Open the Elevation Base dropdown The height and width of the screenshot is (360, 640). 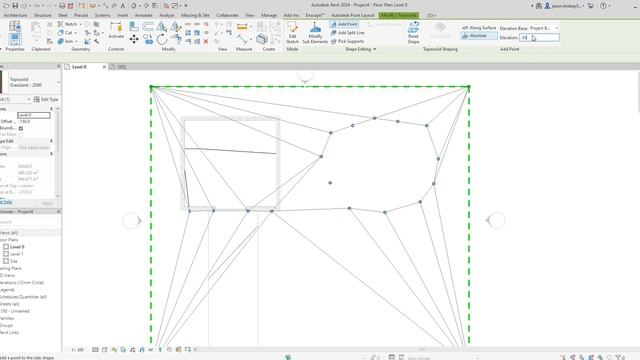(x=544, y=28)
